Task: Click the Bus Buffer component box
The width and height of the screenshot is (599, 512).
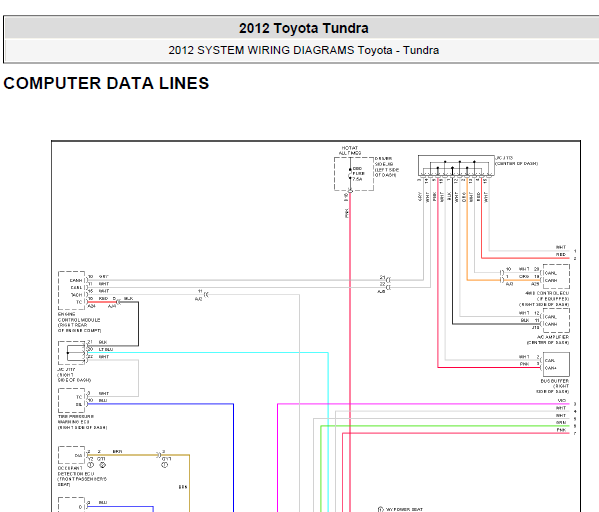Action: click(x=556, y=364)
